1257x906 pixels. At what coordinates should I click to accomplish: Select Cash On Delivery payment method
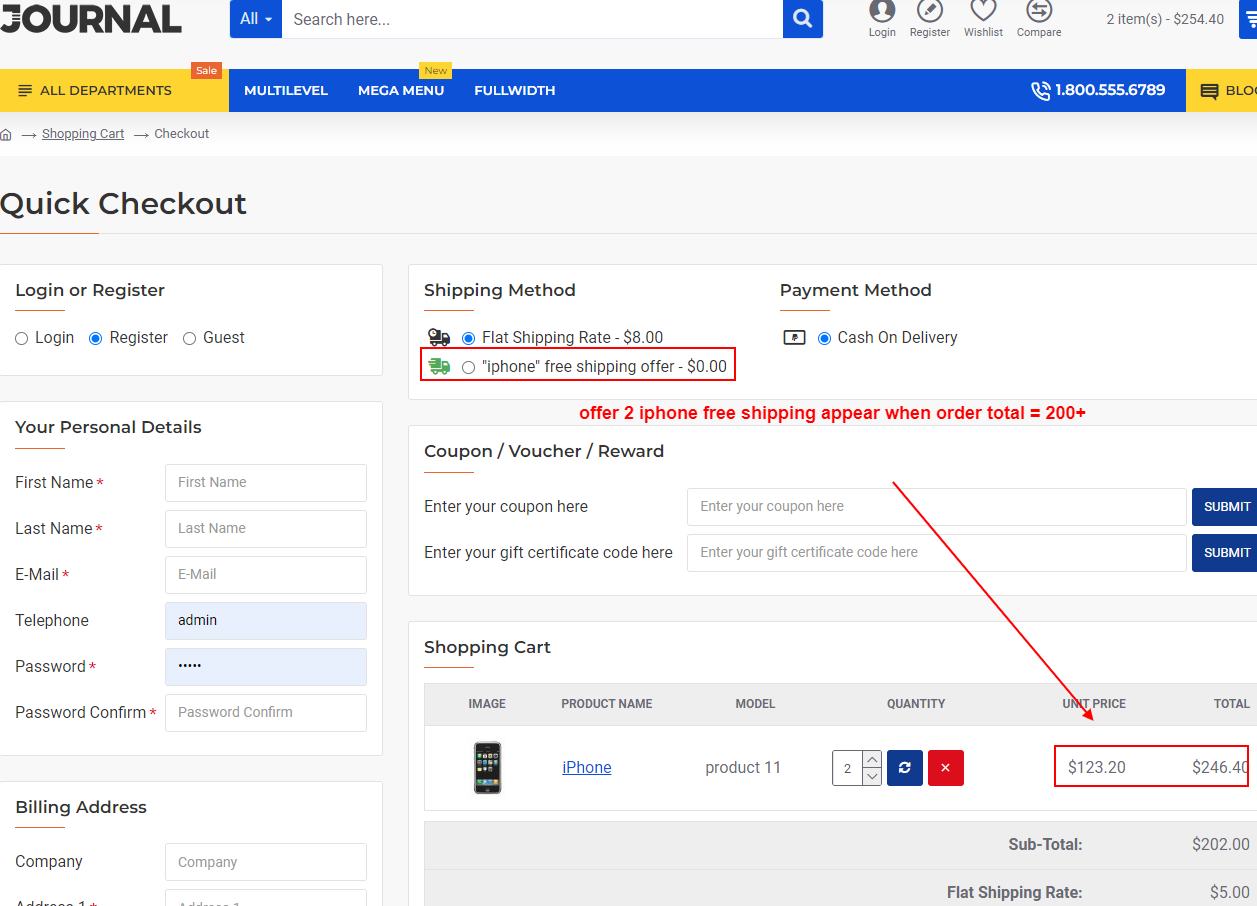pyautogui.click(x=825, y=339)
